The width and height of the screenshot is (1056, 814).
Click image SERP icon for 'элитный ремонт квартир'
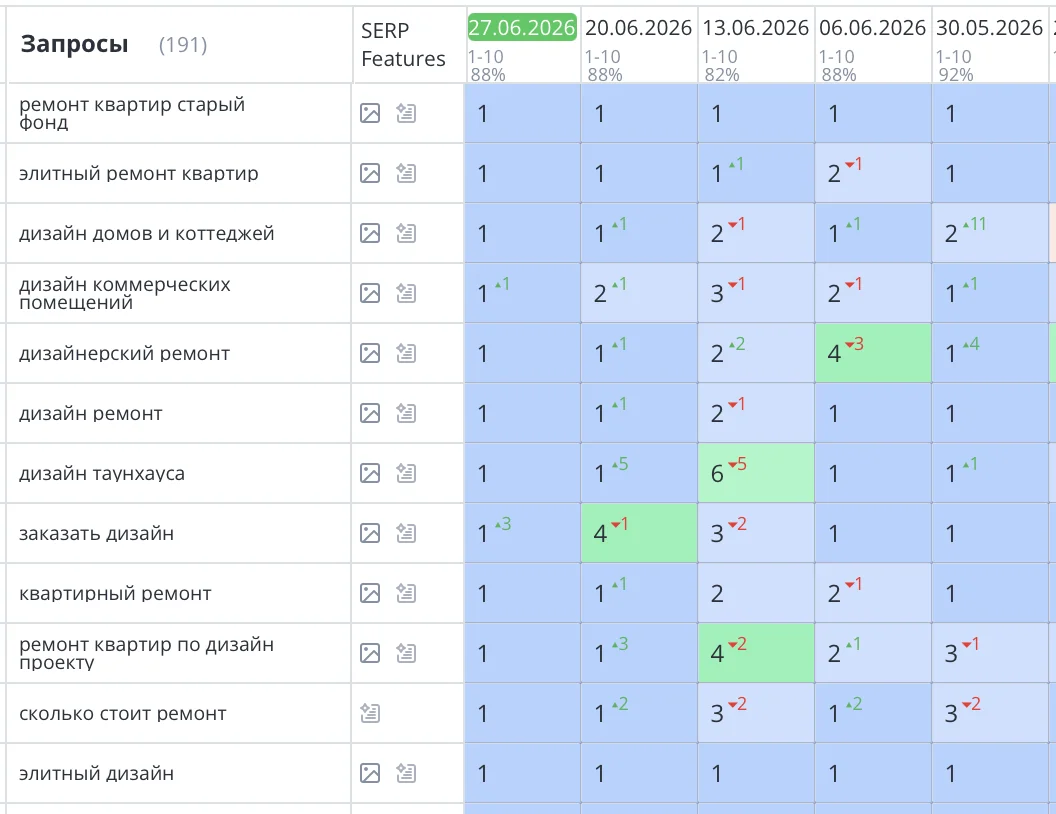coord(370,173)
